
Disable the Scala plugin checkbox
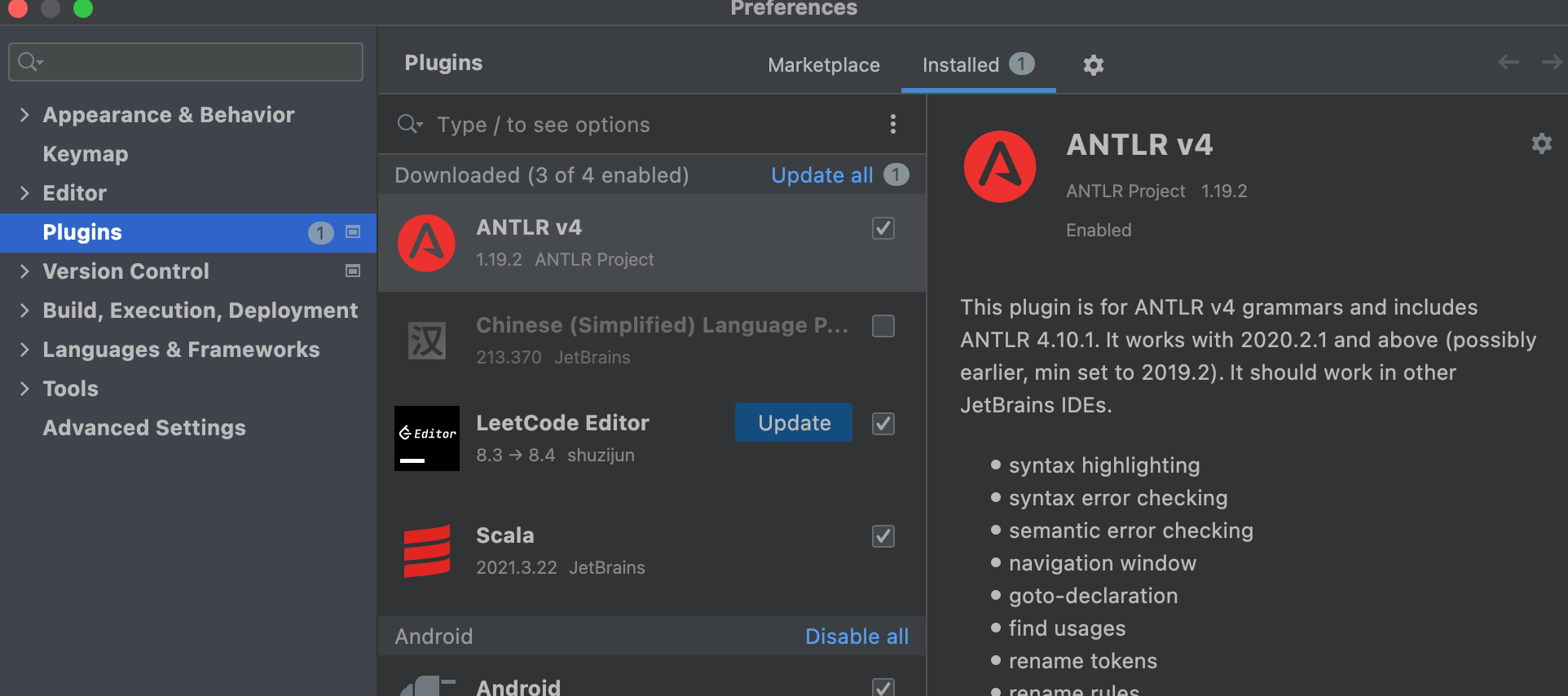[x=883, y=536]
